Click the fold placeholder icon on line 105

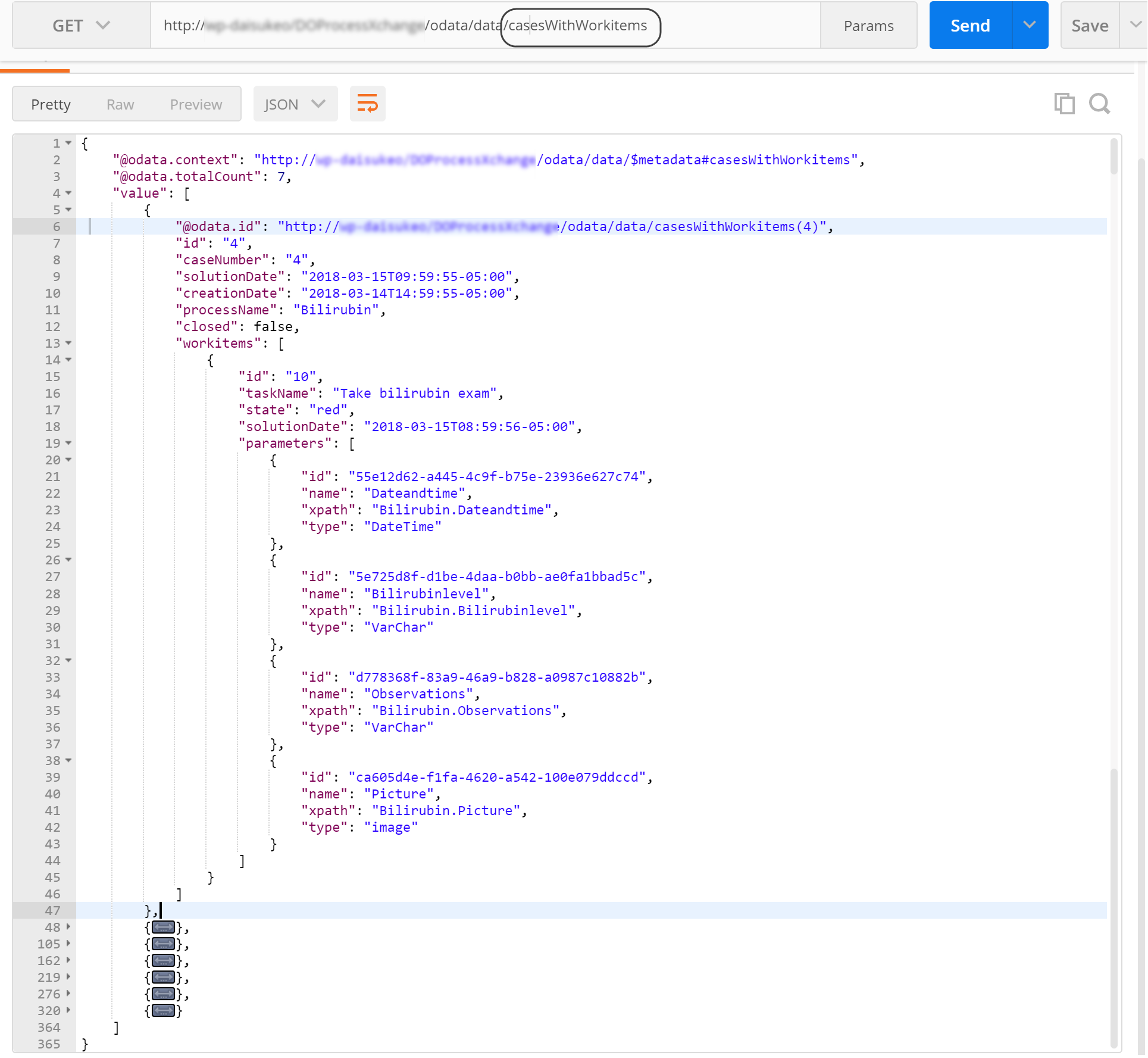[163, 944]
